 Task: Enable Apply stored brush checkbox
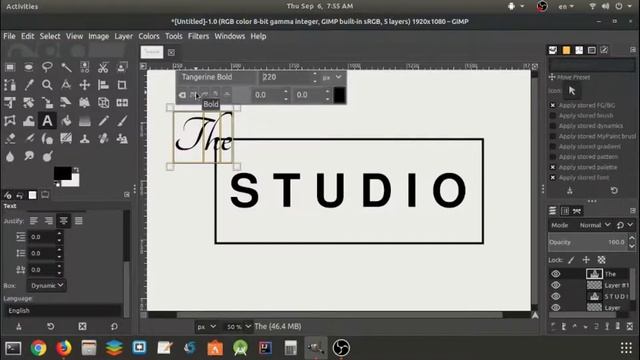pos(553,116)
